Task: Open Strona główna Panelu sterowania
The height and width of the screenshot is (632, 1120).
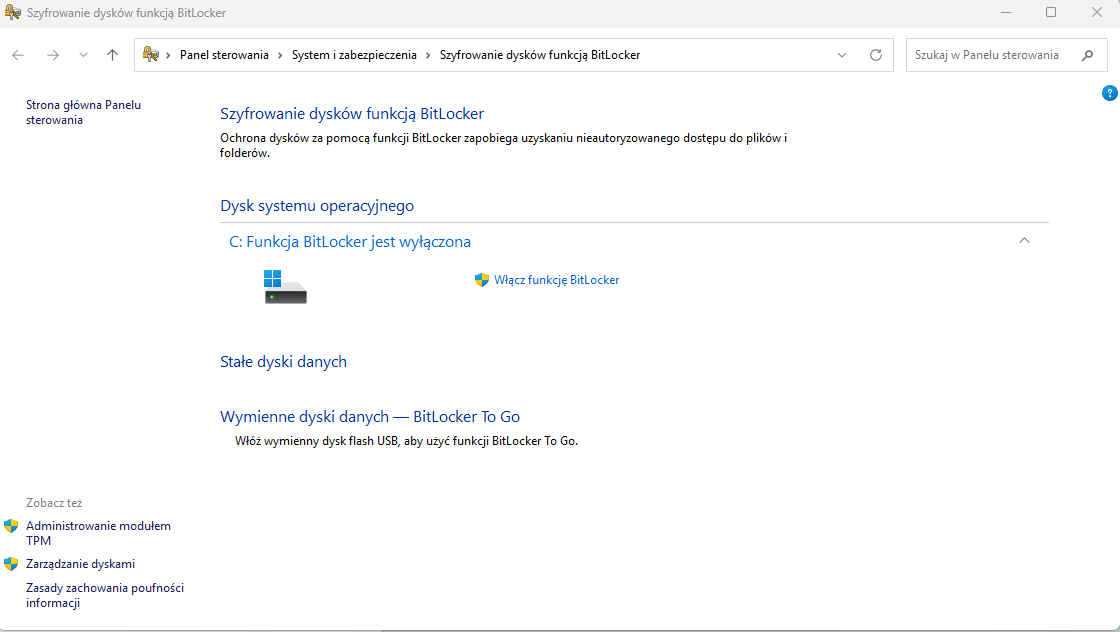Action: coord(84,112)
